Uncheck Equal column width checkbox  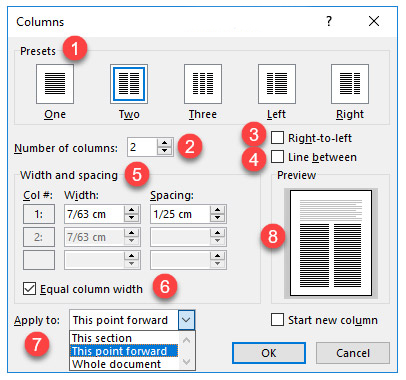tap(29, 289)
